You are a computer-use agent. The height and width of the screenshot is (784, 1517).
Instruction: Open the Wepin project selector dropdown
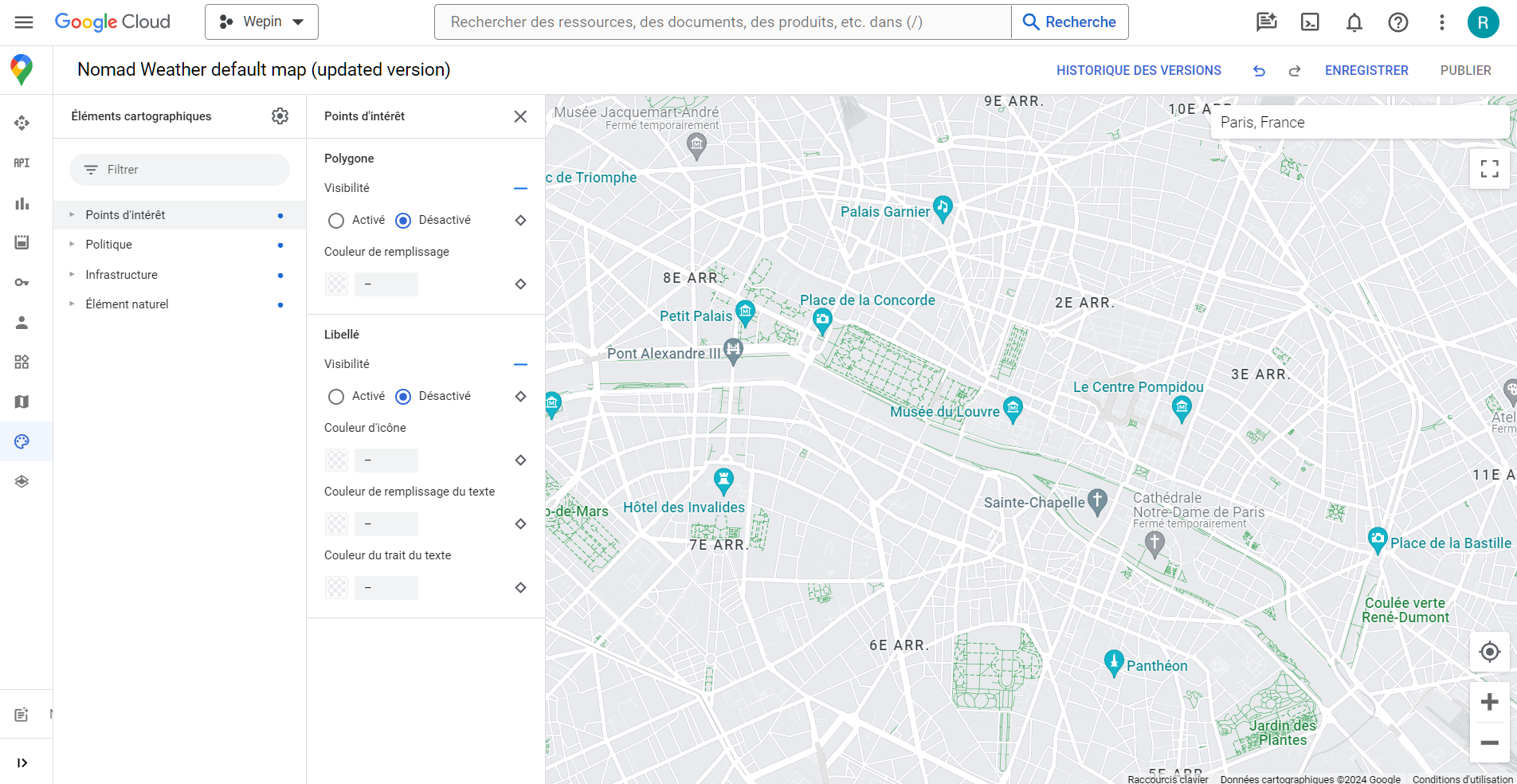(x=261, y=22)
